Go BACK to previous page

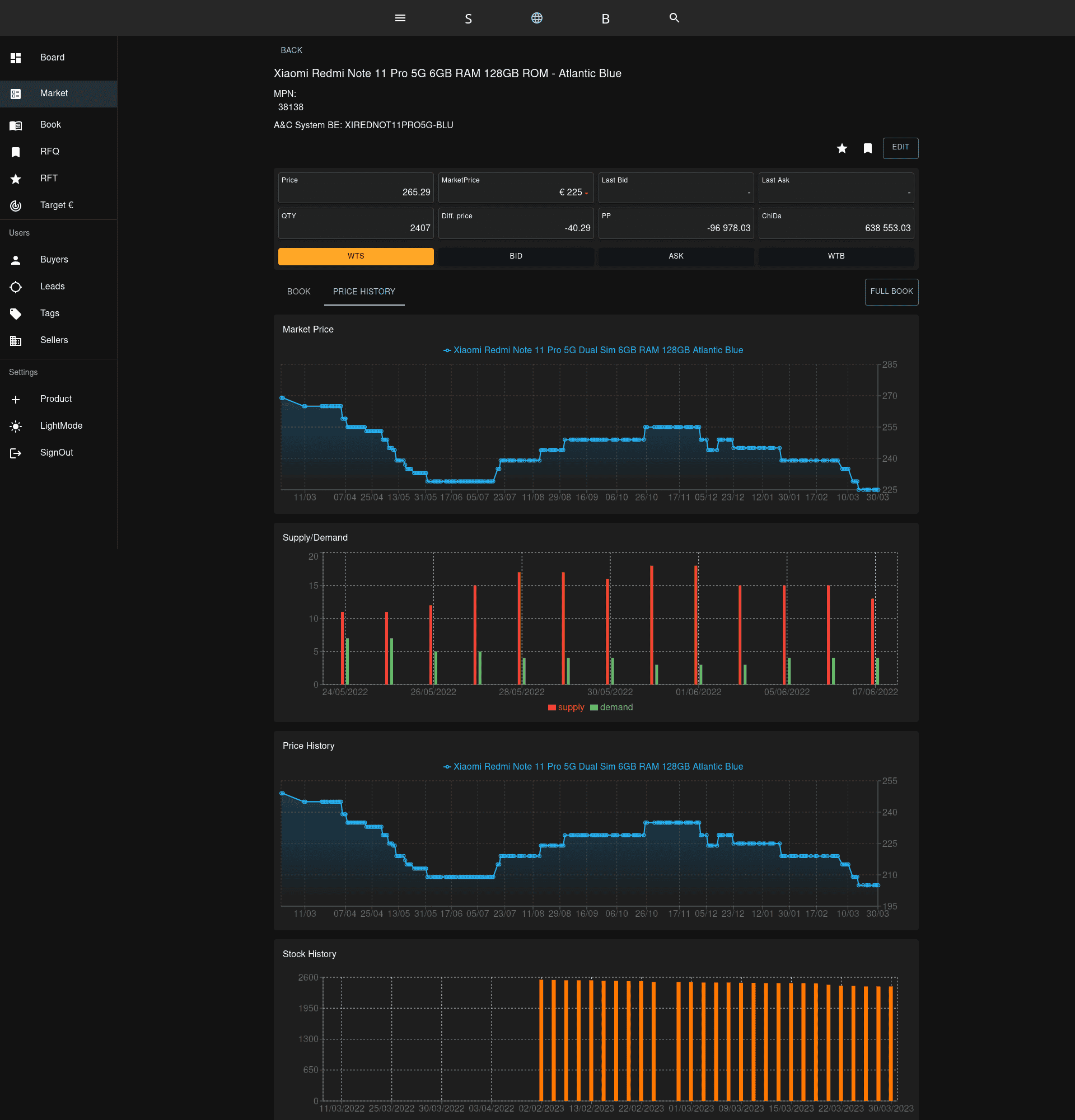coord(292,50)
